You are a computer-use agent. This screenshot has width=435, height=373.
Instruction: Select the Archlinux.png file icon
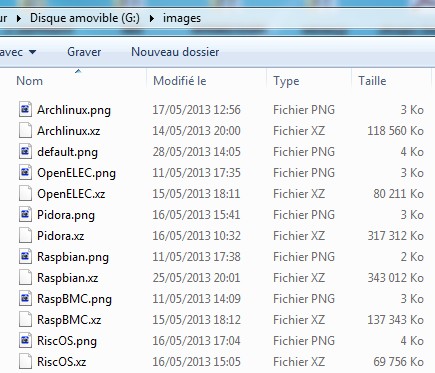[x=25, y=110]
